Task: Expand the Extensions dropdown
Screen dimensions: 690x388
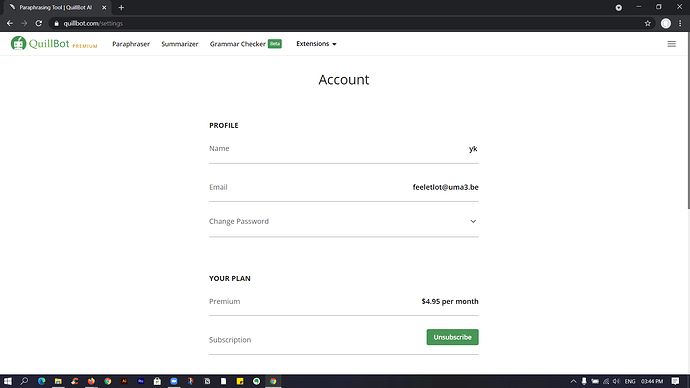Action: pos(316,44)
